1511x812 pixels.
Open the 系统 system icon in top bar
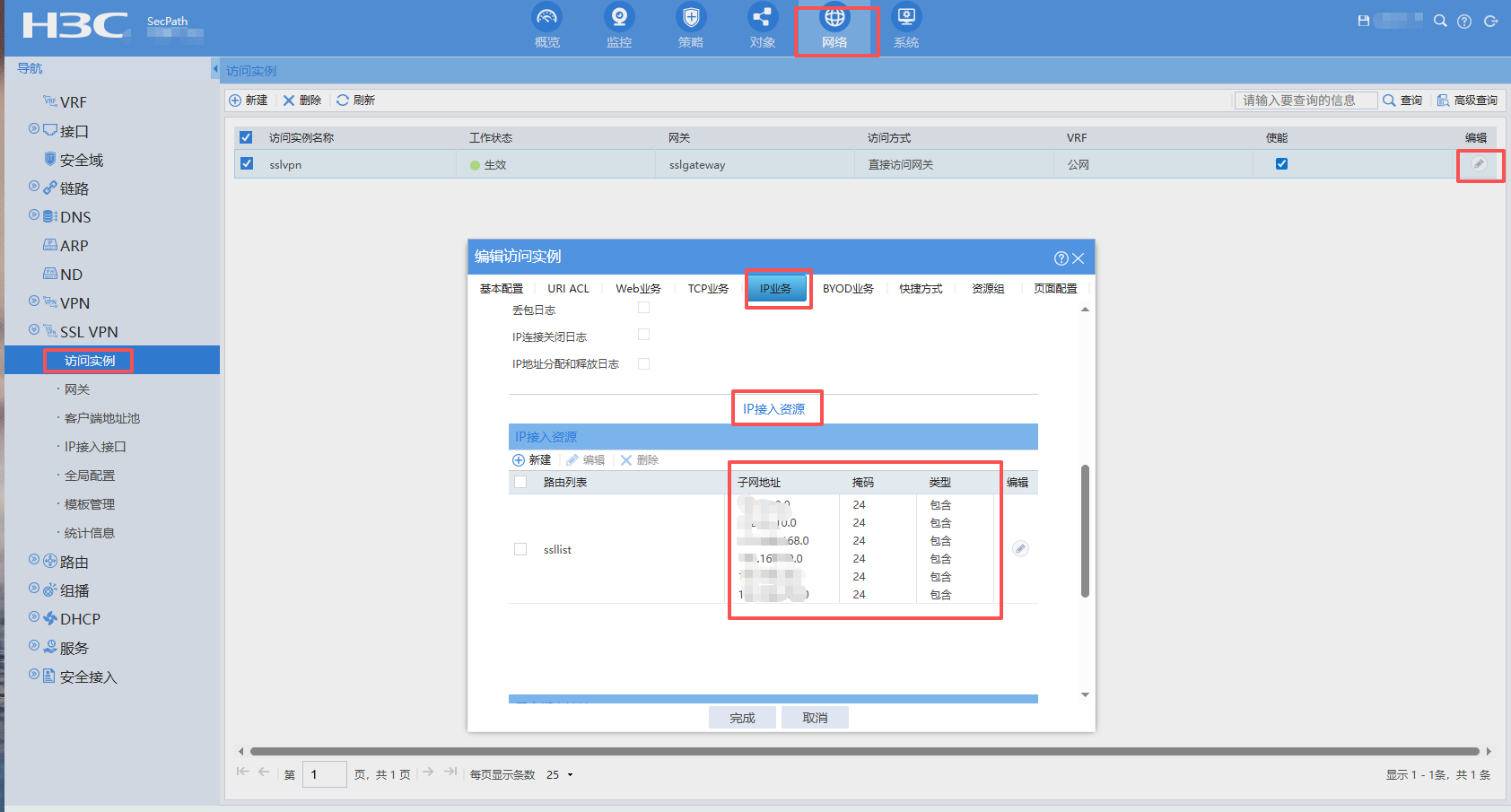point(905,18)
